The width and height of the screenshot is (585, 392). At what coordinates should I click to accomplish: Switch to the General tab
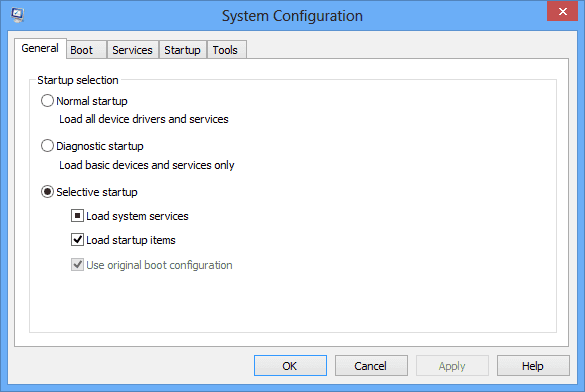40,48
